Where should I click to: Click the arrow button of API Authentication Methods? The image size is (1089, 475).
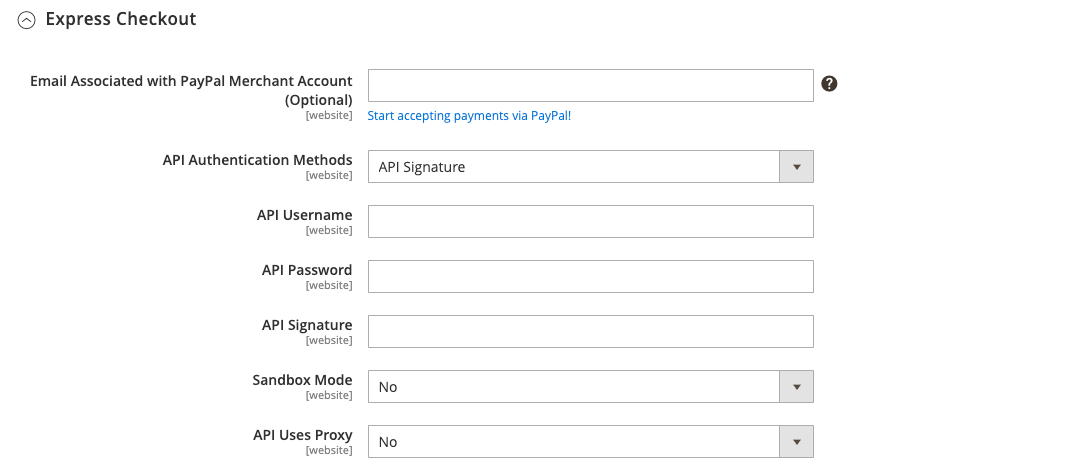(x=796, y=167)
